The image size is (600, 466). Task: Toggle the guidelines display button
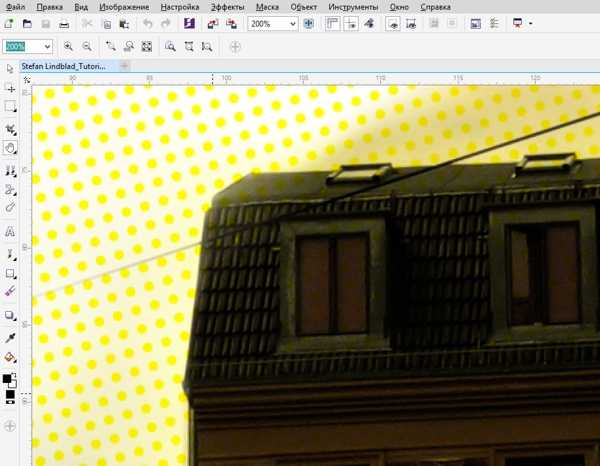click(x=351, y=24)
